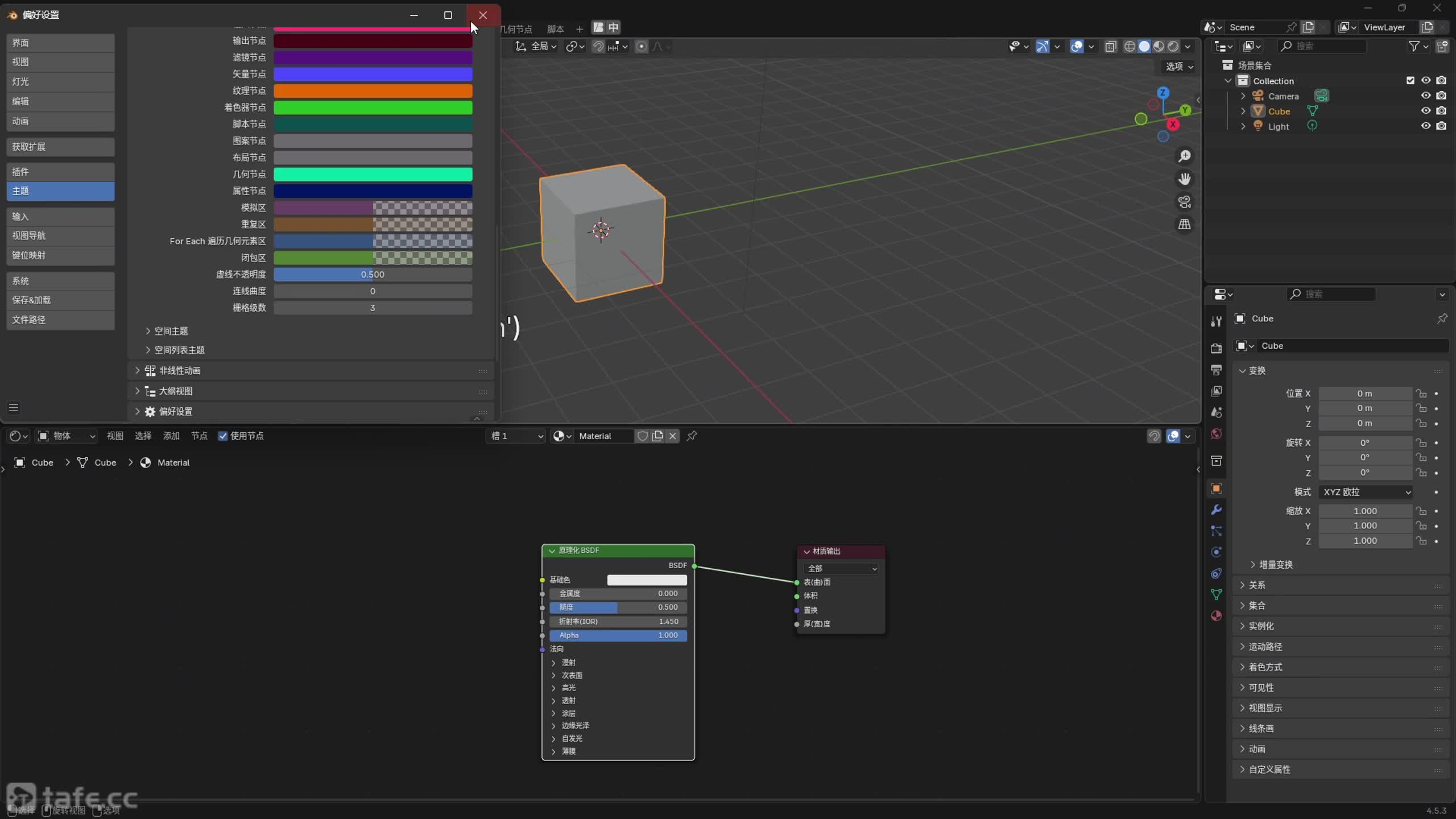Open the 添加 menu in node editor
The height and width of the screenshot is (819, 1456).
(171, 436)
